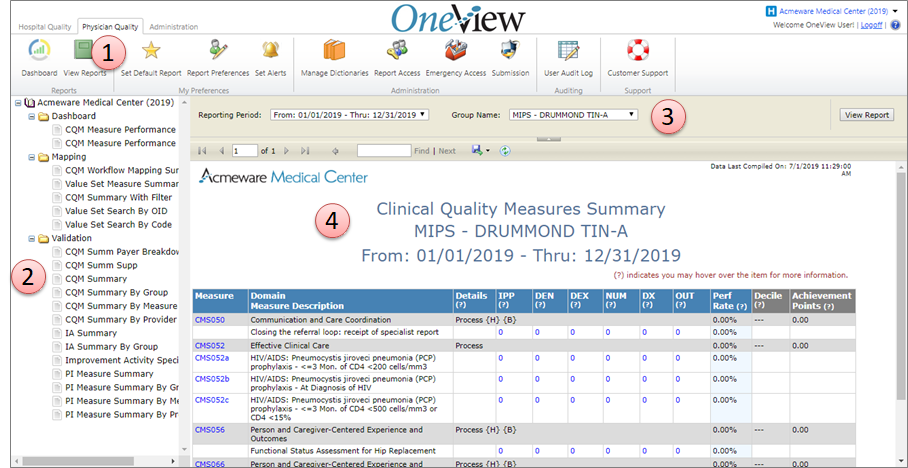Click the Emergency Access toolbox icon
908x468 pixels.
click(455, 50)
